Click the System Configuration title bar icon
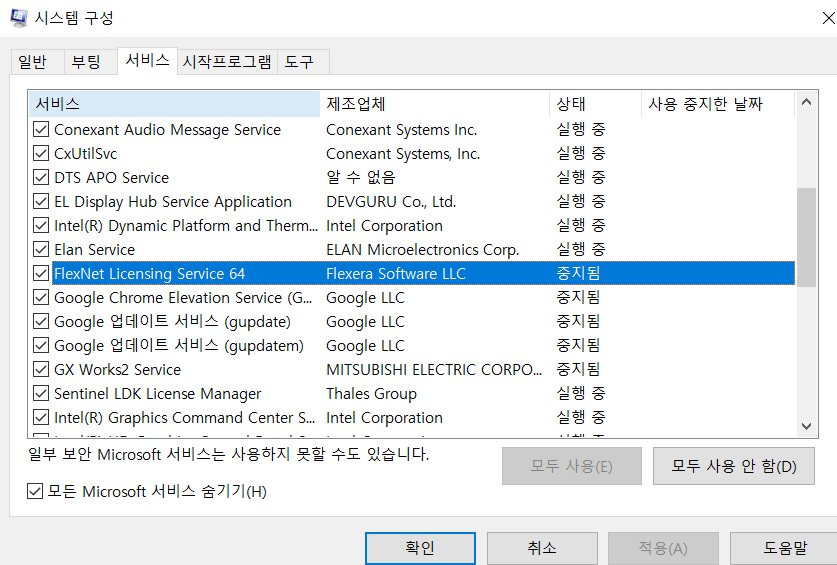This screenshot has width=837, height=565. coord(18,18)
